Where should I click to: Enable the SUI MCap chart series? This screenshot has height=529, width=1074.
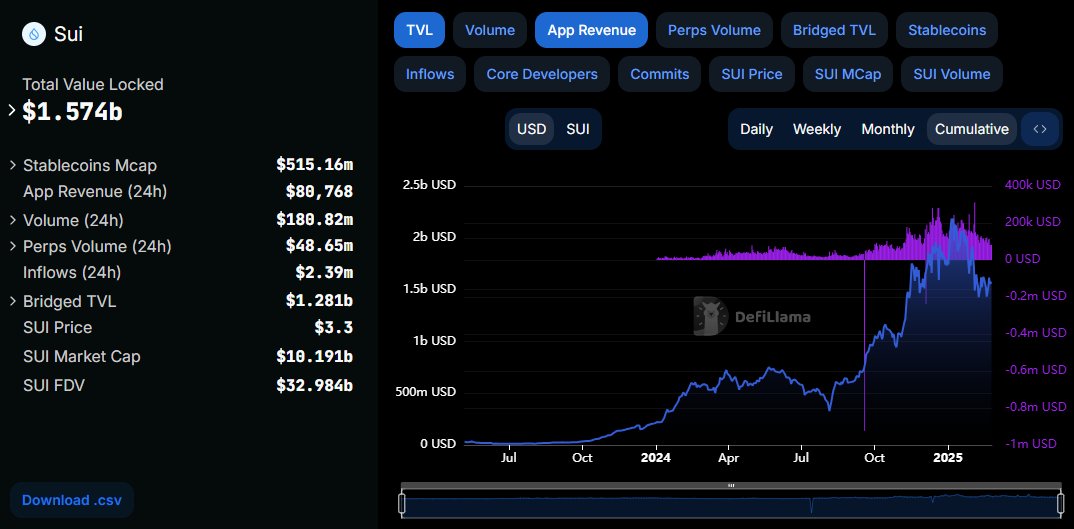point(847,74)
